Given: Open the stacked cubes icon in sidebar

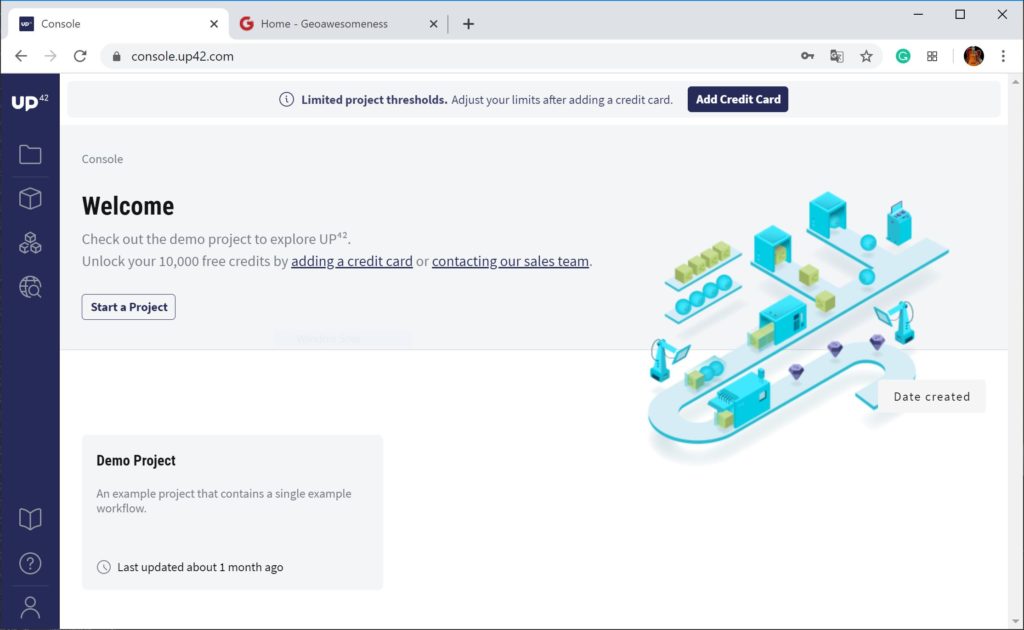Looking at the screenshot, I should pyautogui.click(x=30, y=243).
